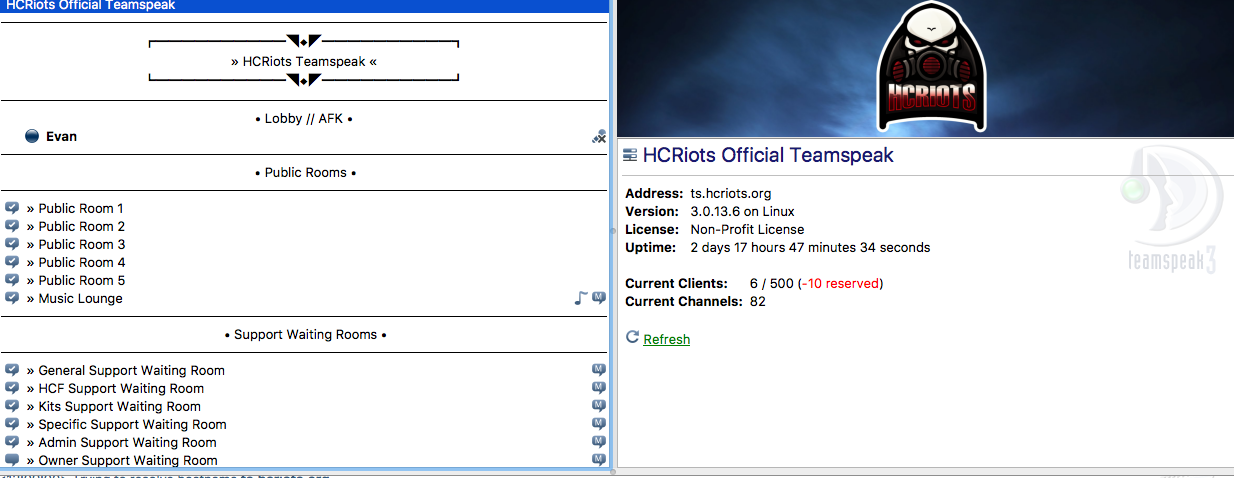Select Admin Support Waiting Room channel
The height and width of the screenshot is (478, 1234).
point(304,442)
